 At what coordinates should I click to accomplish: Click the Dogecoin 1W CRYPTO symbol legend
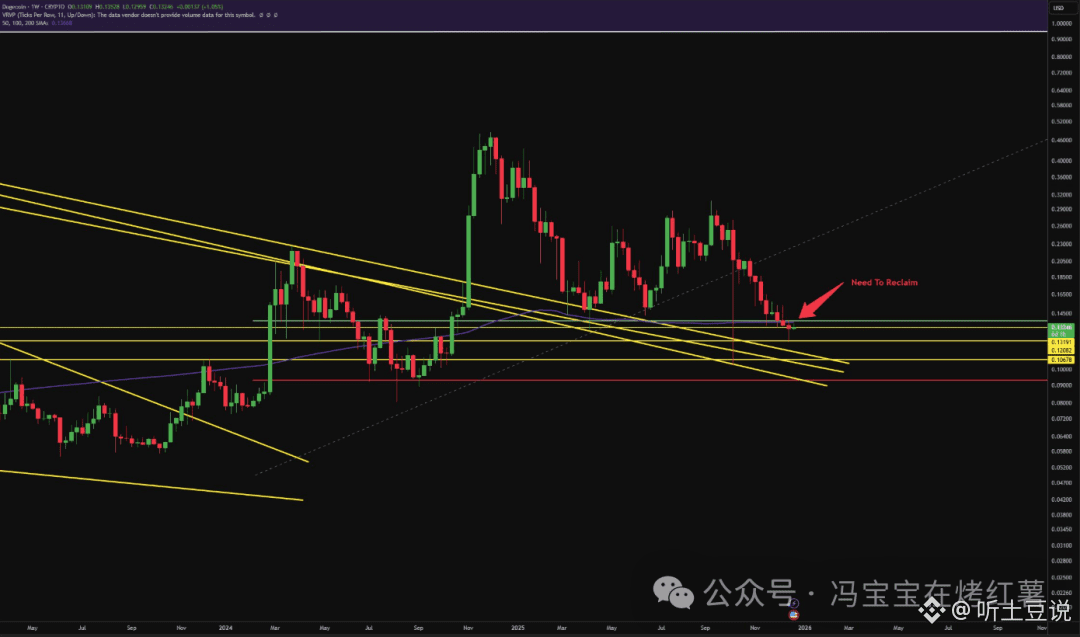pos(33,6)
